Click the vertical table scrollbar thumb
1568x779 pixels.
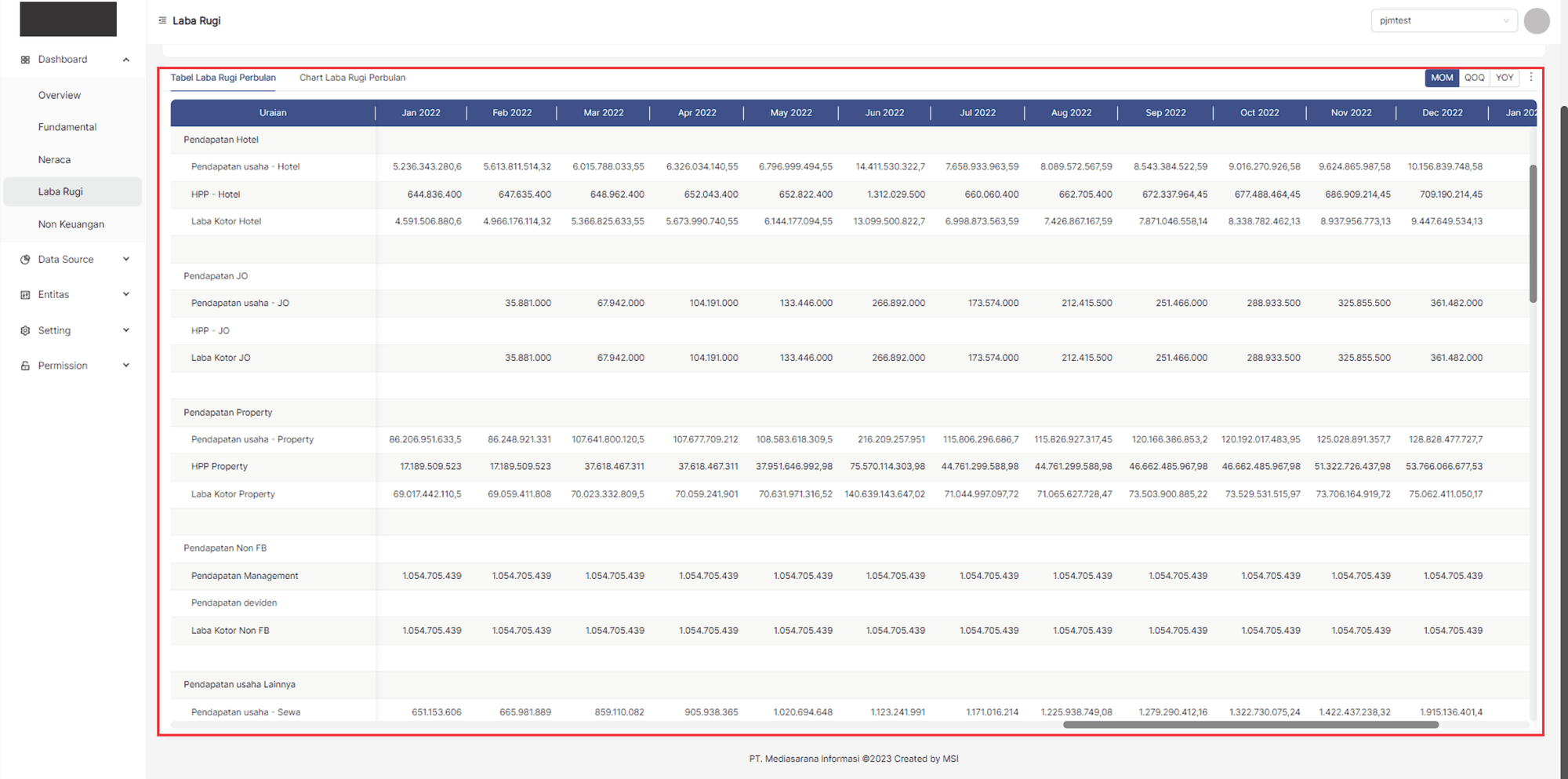click(x=1533, y=233)
